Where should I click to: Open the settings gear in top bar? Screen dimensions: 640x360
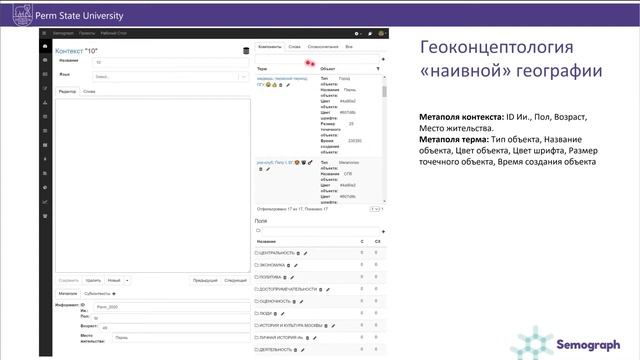357,33
